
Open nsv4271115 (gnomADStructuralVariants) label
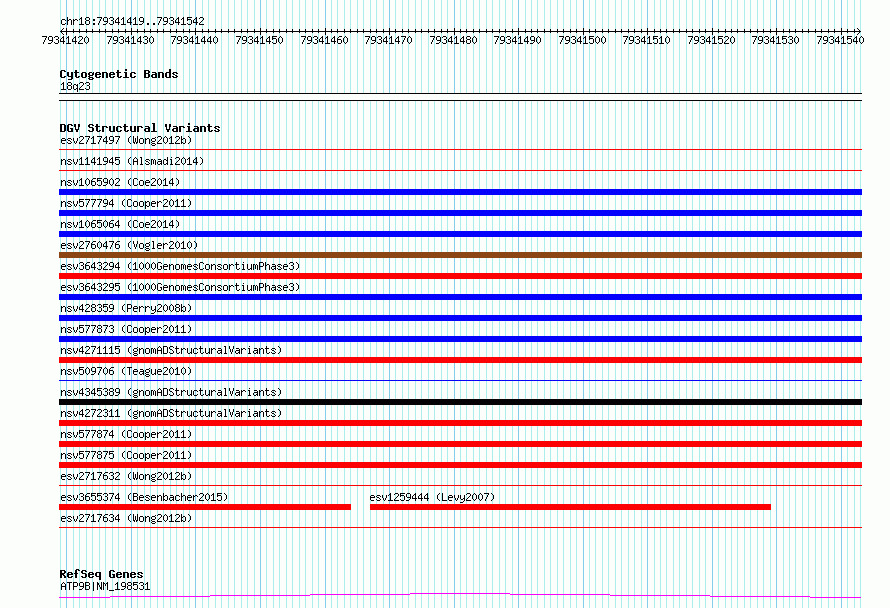[171, 350]
